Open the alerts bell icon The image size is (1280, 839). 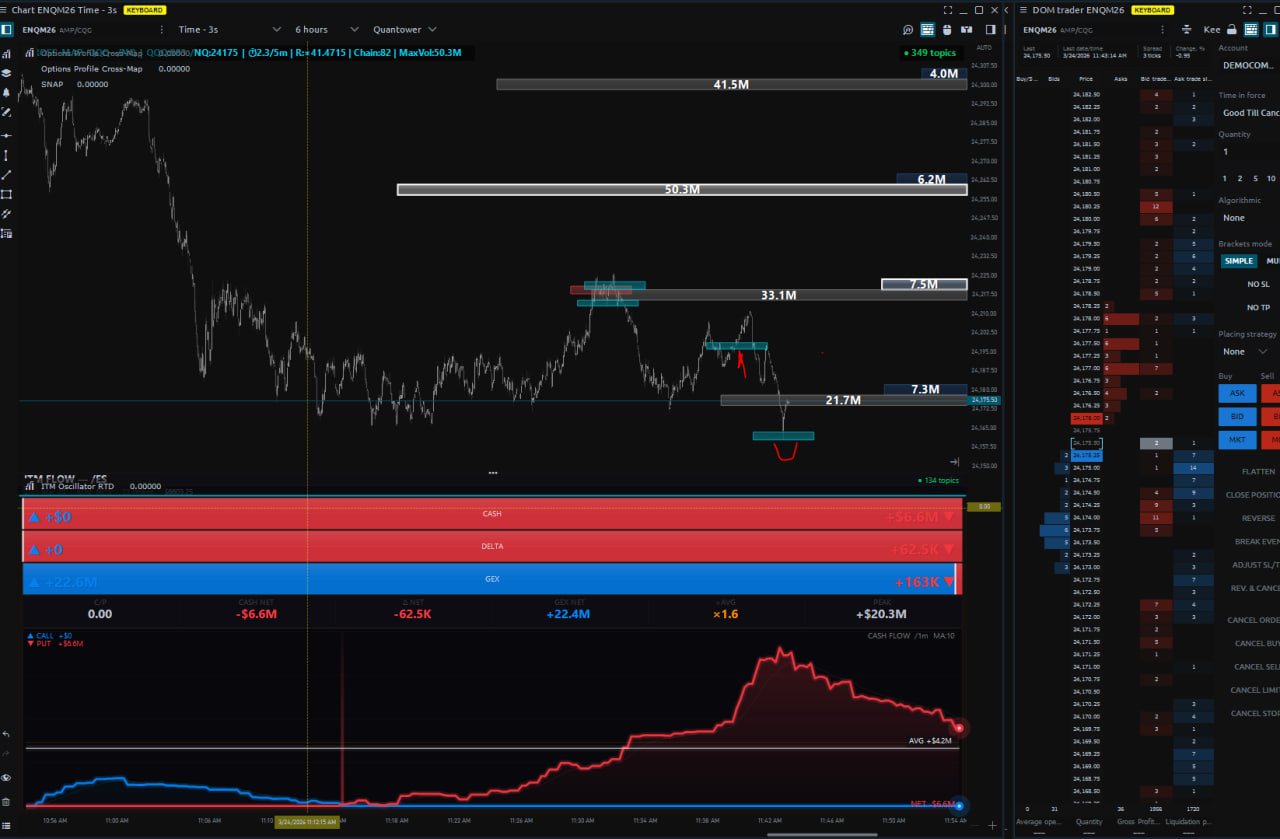pyautogui.click(x=7, y=92)
